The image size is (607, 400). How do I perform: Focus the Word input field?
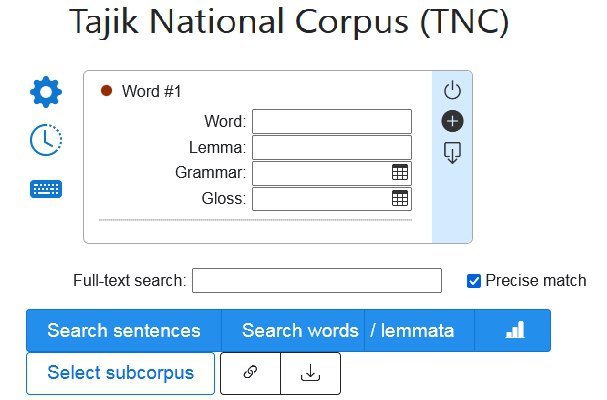click(x=332, y=122)
